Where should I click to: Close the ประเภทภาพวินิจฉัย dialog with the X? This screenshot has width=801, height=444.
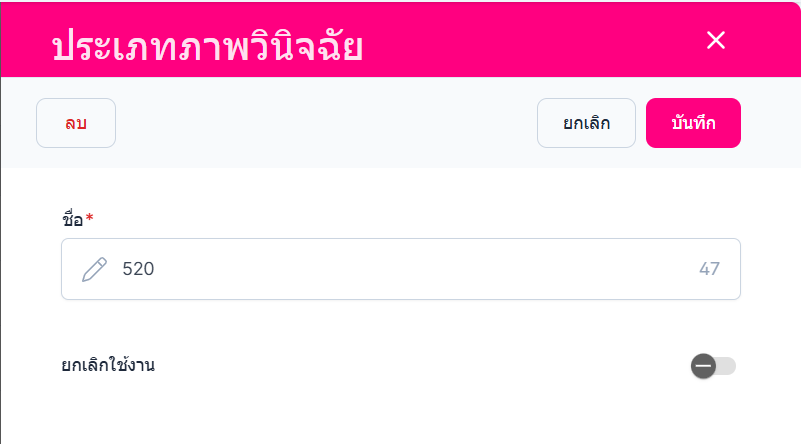pyautogui.click(x=715, y=40)
